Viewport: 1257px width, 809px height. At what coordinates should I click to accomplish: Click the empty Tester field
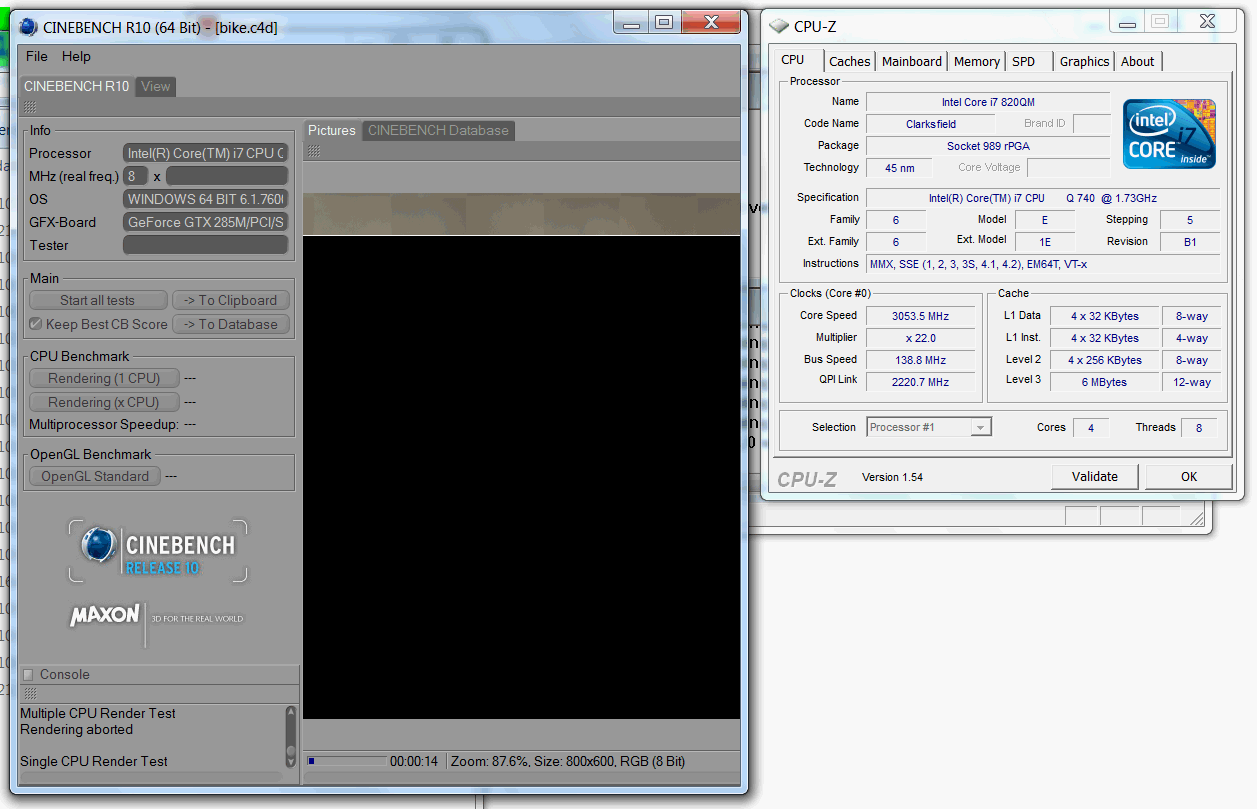click(x=205, y=245)
